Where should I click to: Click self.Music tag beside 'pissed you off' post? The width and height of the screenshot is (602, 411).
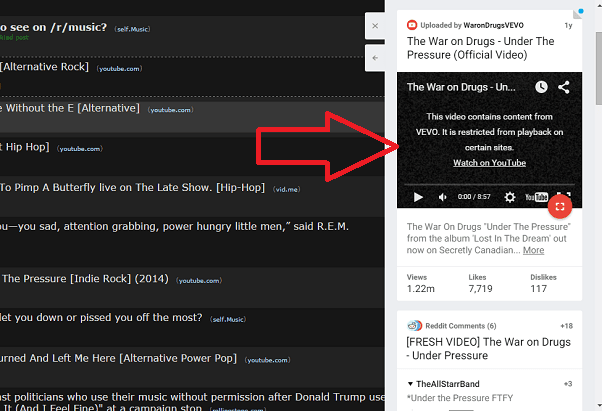[x=228, y=319]
